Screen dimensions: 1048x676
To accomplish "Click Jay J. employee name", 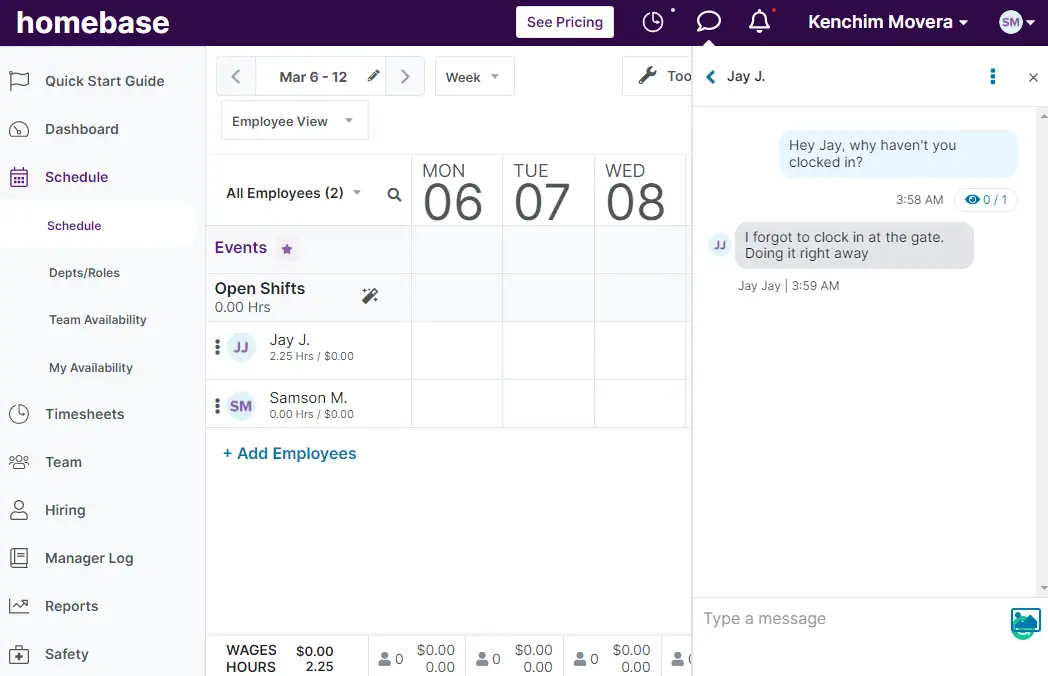I will pyautogui.click(x=289, y=340).
